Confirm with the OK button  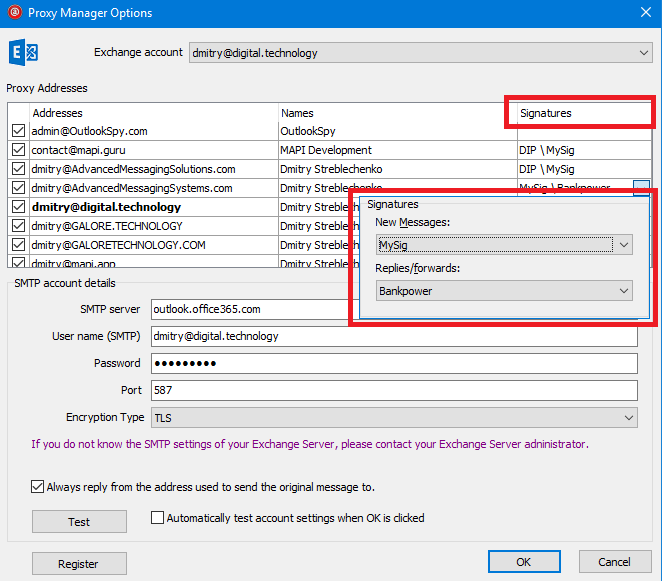524,562
